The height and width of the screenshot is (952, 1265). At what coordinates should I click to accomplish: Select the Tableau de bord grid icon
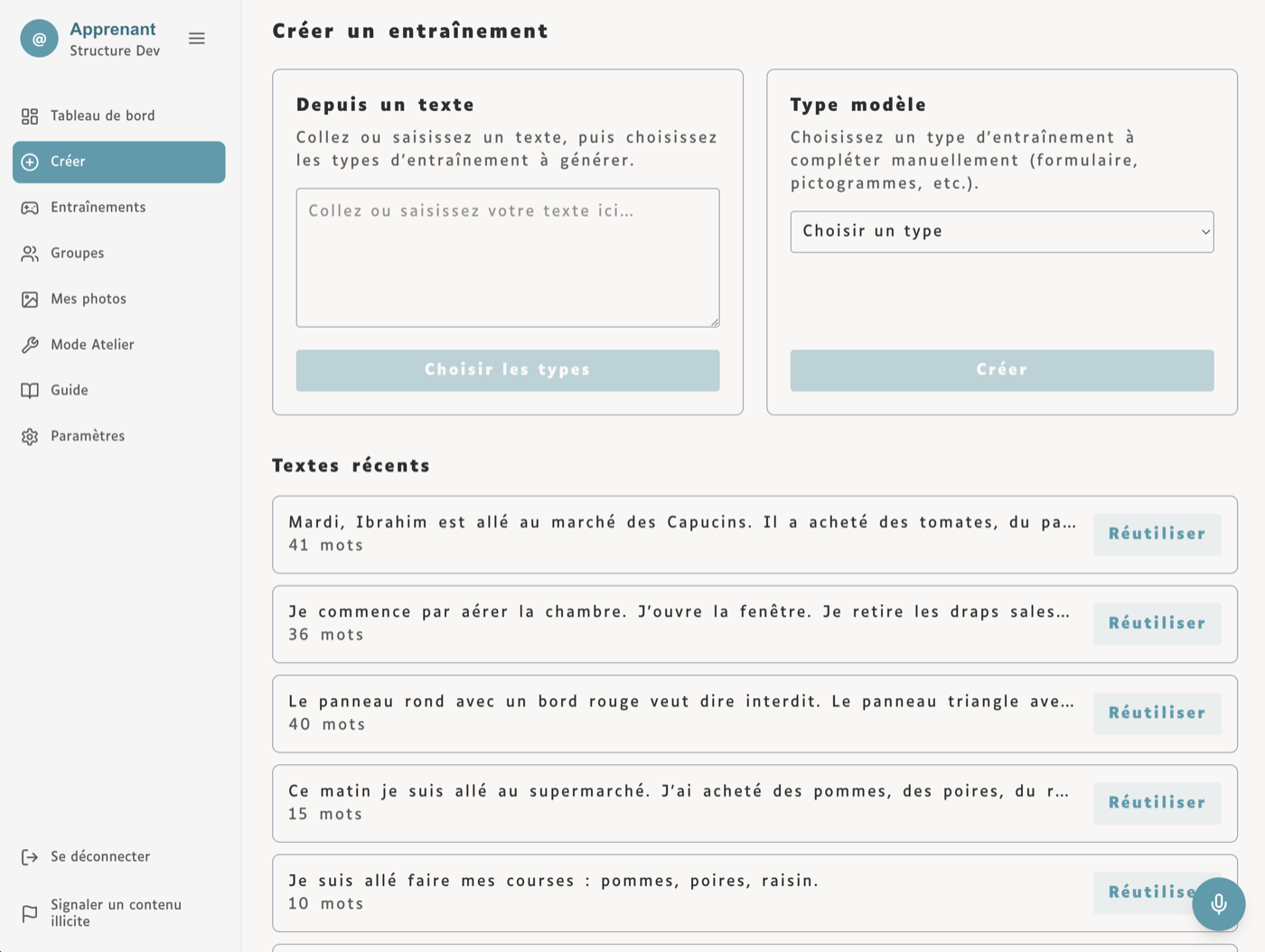(x=30, y=116)
